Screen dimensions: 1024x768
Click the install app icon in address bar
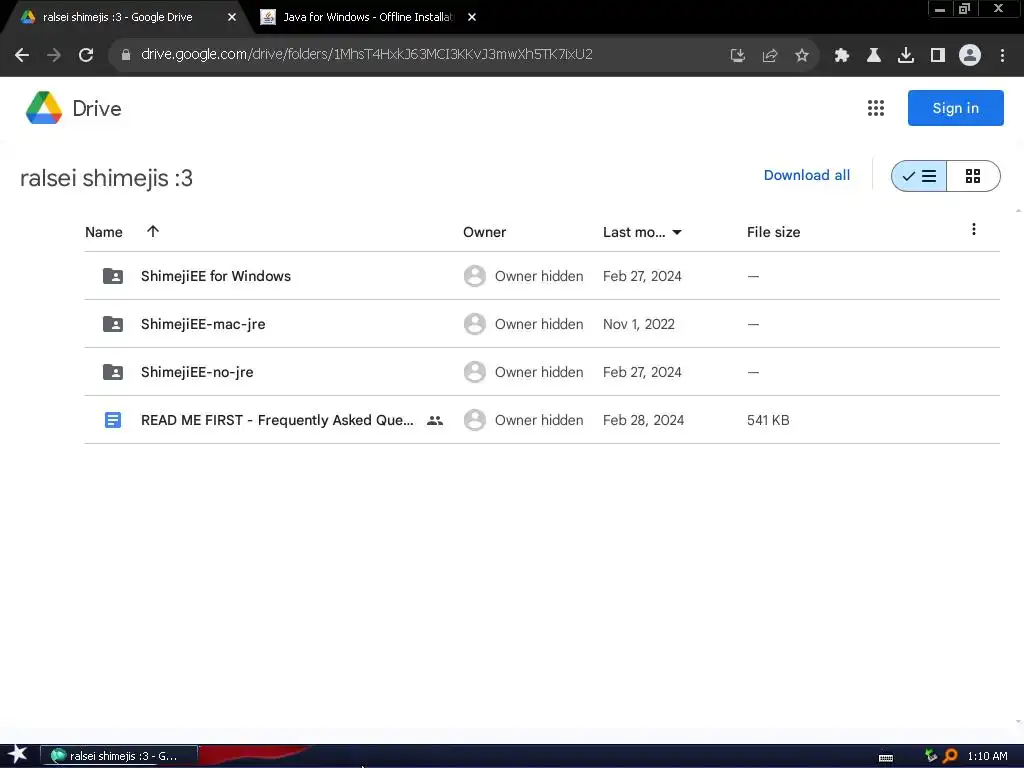coord(737,55)
